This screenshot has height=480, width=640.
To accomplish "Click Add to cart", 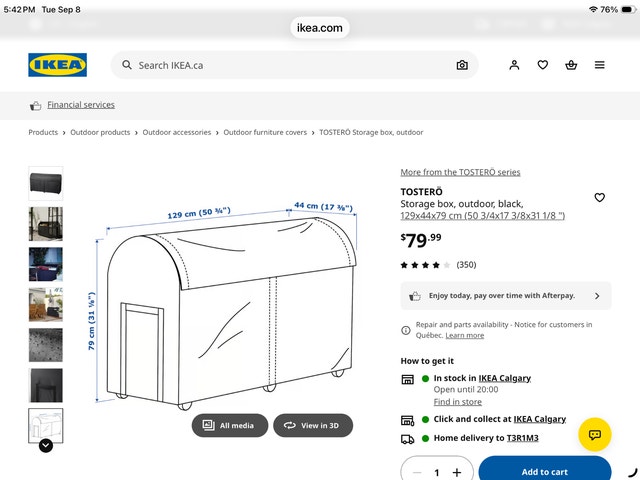I will click(x=544, y=469).
